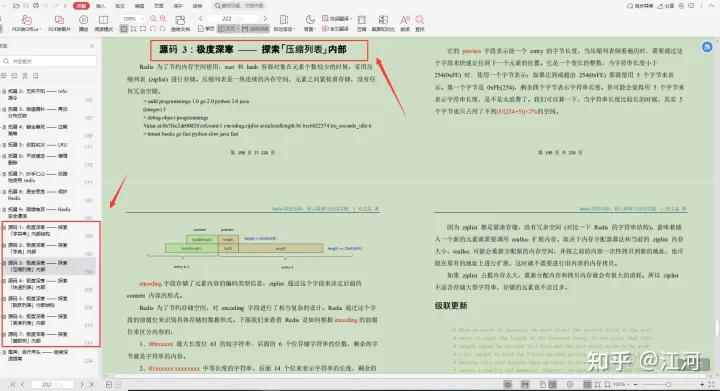
Task: Click the 书签查找 bookmark search field
Action: [49, 61]
